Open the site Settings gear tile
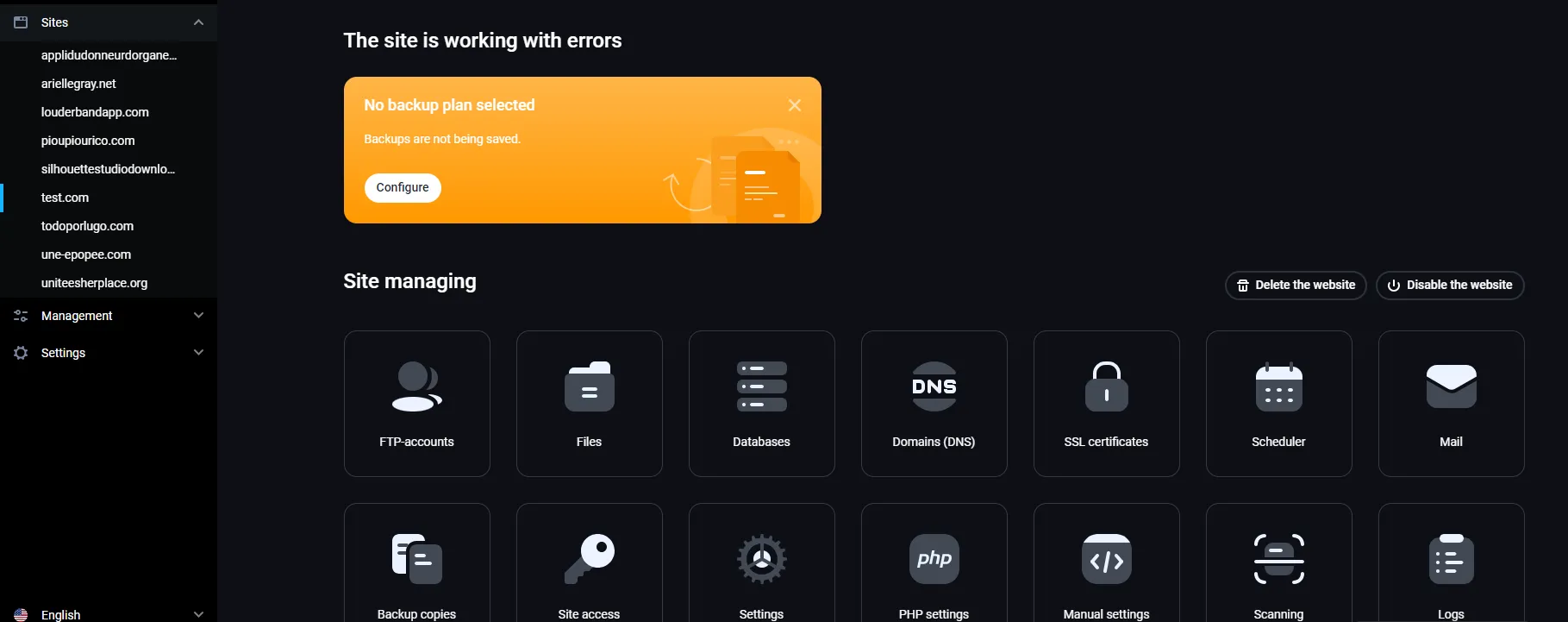1568x622 pixels. [x=761, y=563]
